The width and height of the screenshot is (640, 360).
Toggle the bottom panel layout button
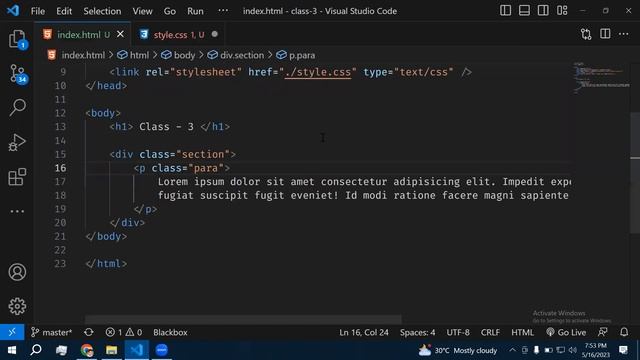pos(524,11)
